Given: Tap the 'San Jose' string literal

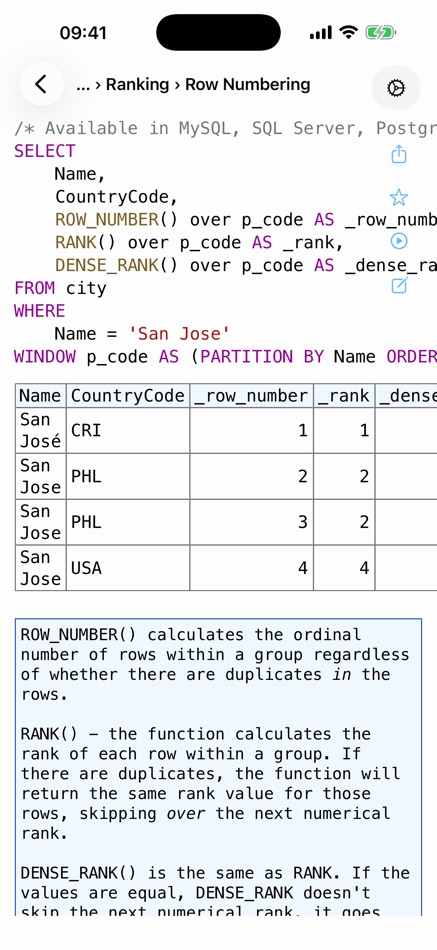Looking at the screenshot, I should (x=179, y=334).
